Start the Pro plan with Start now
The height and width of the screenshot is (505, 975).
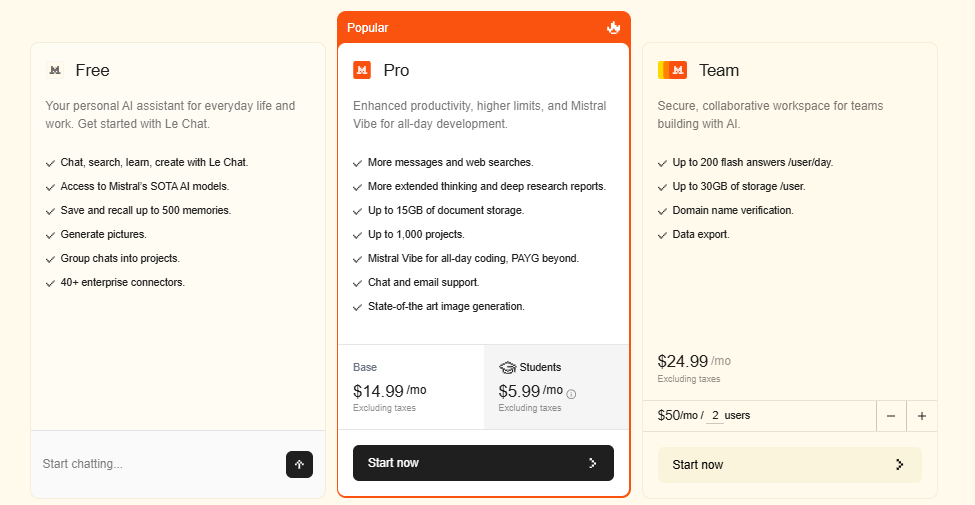tap(483, 463)
